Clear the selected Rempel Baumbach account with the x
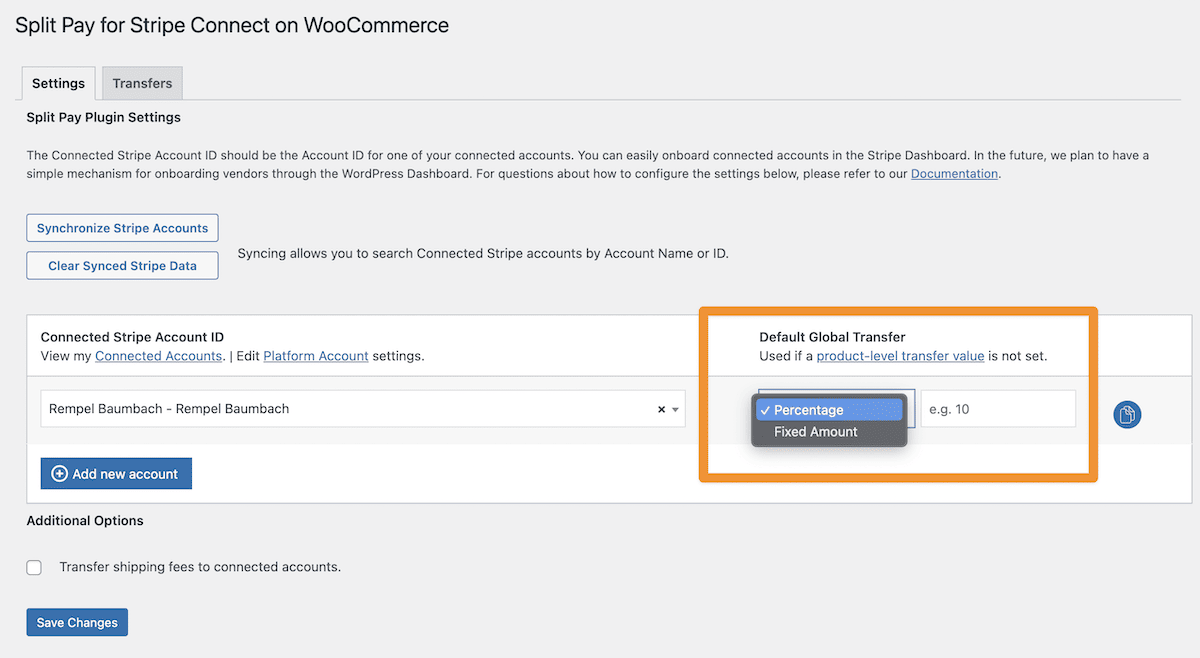 (661, 409)
